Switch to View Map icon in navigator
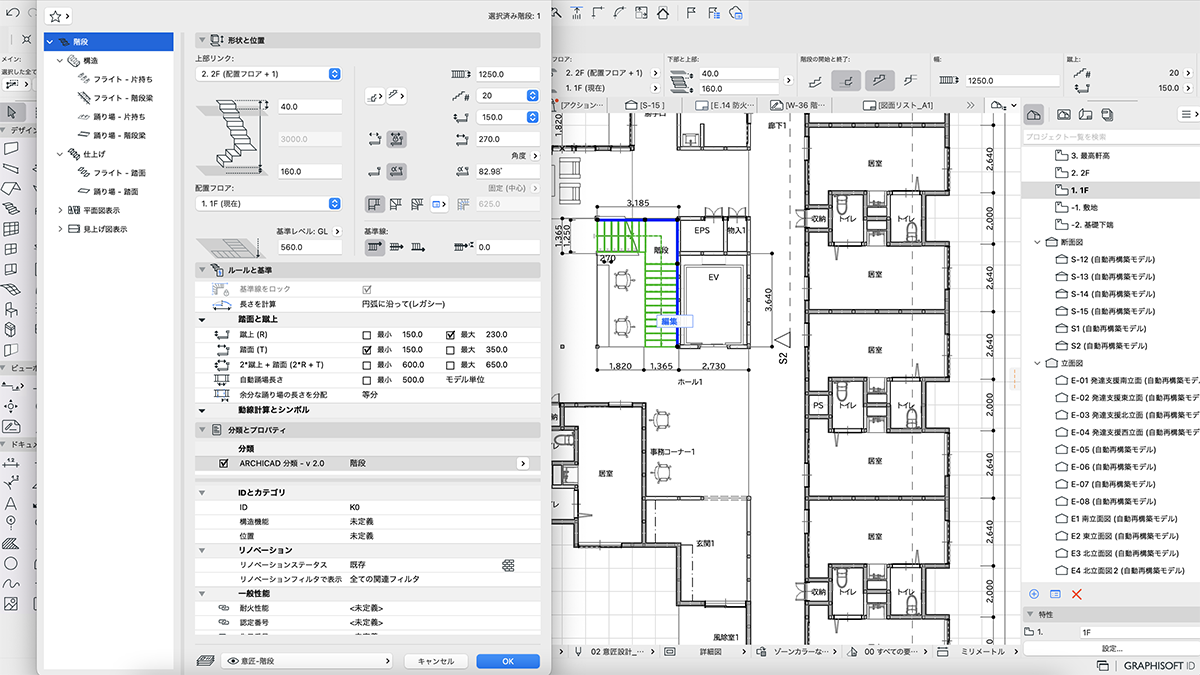The width and height of the screenshot is (1200, 675). [x=1063, y=115]
